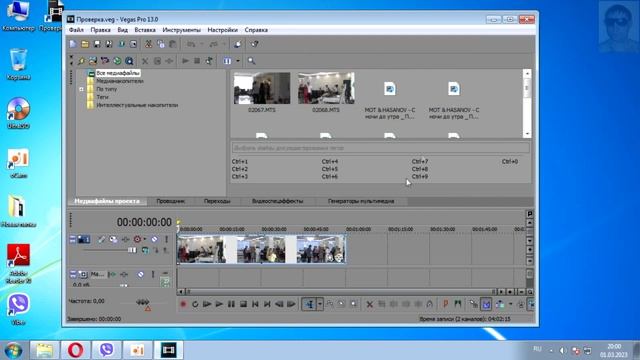Select the Normal Edit tool

(309, 304)
